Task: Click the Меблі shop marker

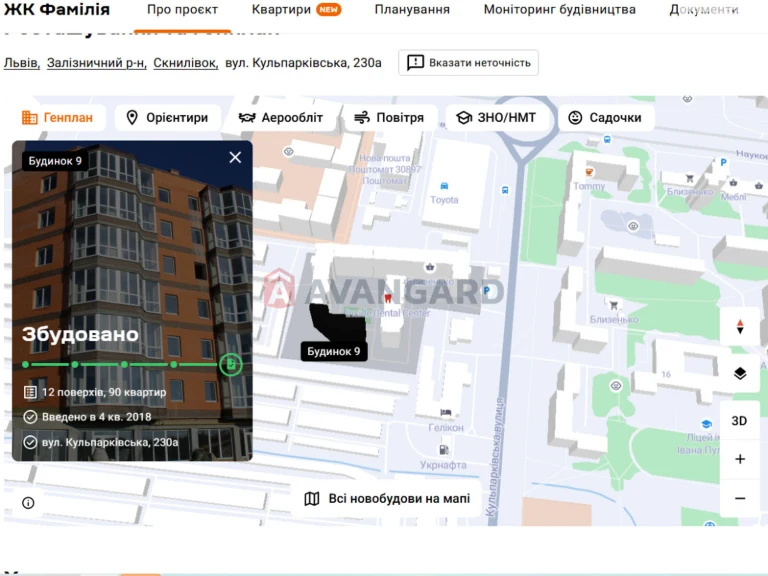Action: [x=733, y=183]
